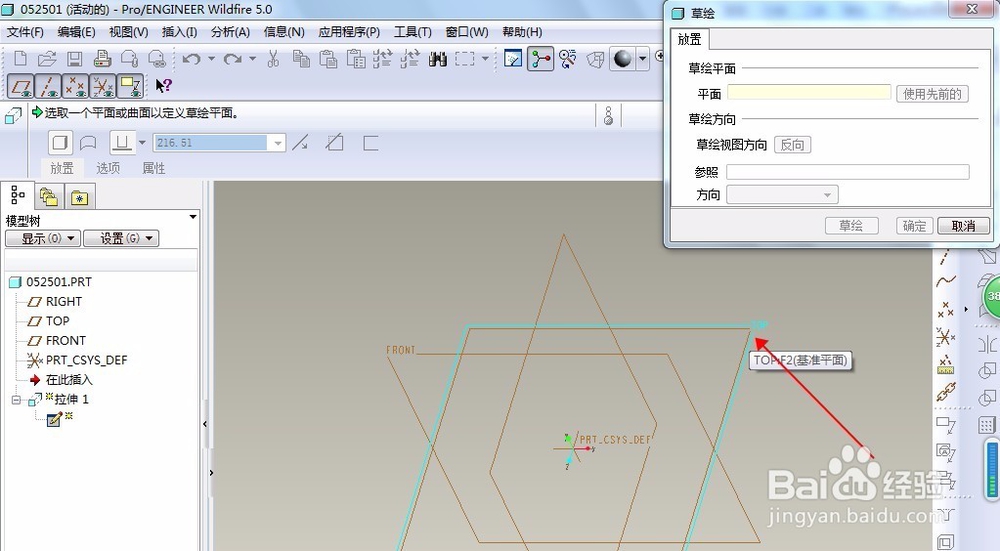The height and width of the screenshot is (551, 1000).
Task: Save the model with the floppy disk icon
Action: (x=75, y=59)
